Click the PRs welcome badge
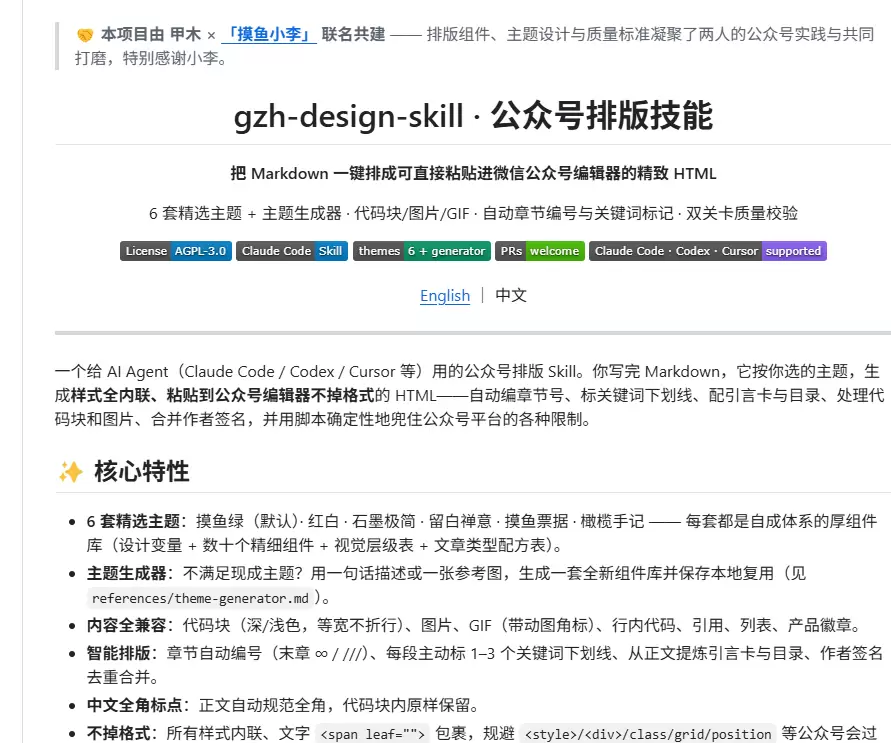 pyautogui.click(x=540, y=251)
